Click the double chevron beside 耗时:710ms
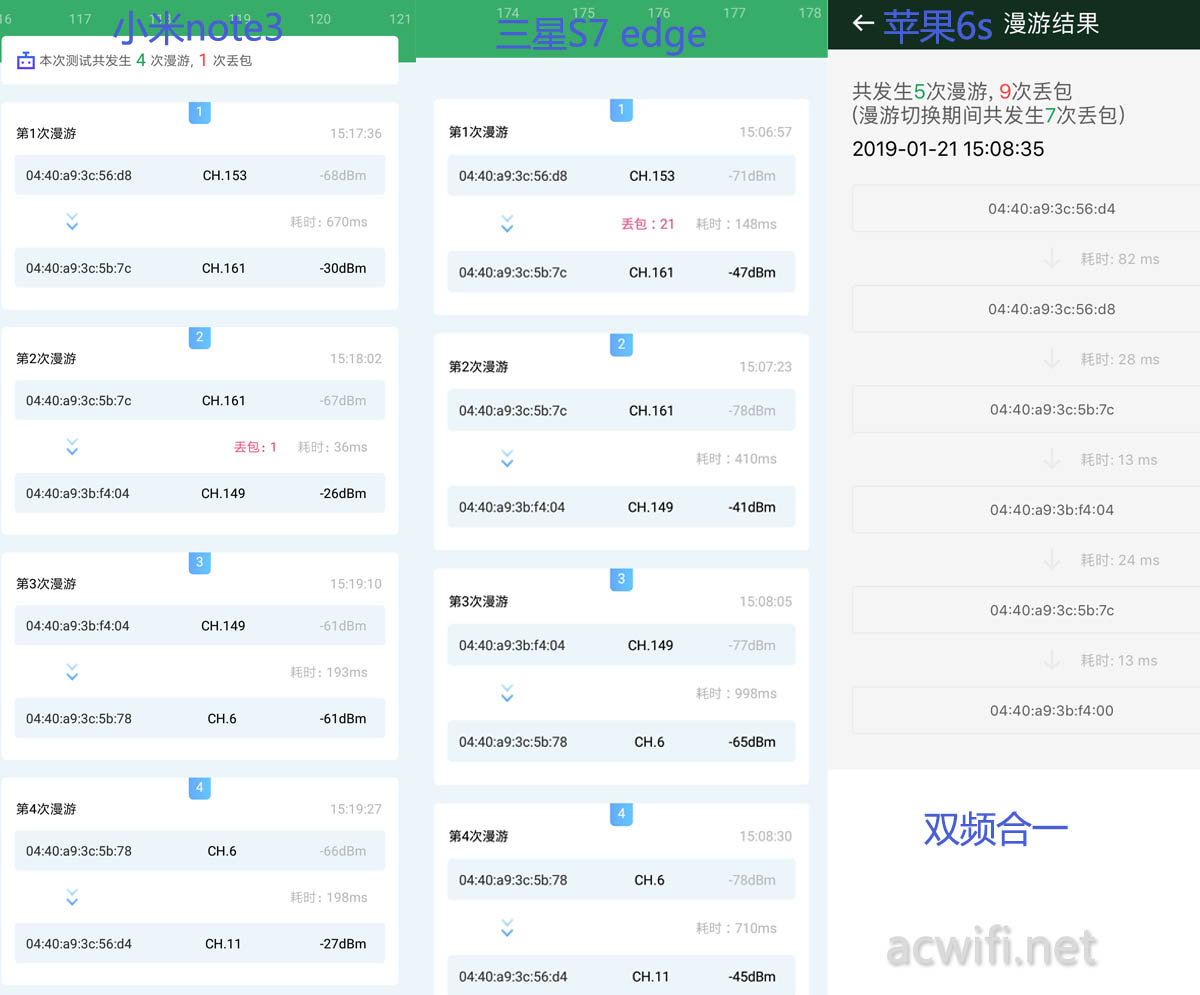Screen dimensions: 1200x995 [x=507, y=928]
